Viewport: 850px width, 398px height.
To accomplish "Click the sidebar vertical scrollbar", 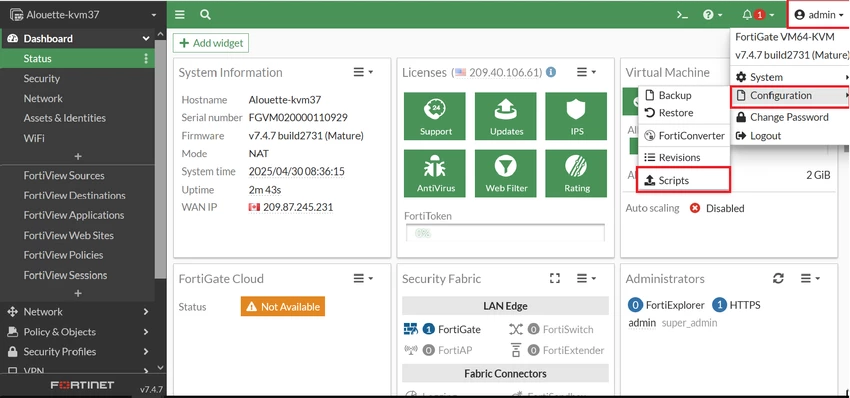I will [160, 160].
